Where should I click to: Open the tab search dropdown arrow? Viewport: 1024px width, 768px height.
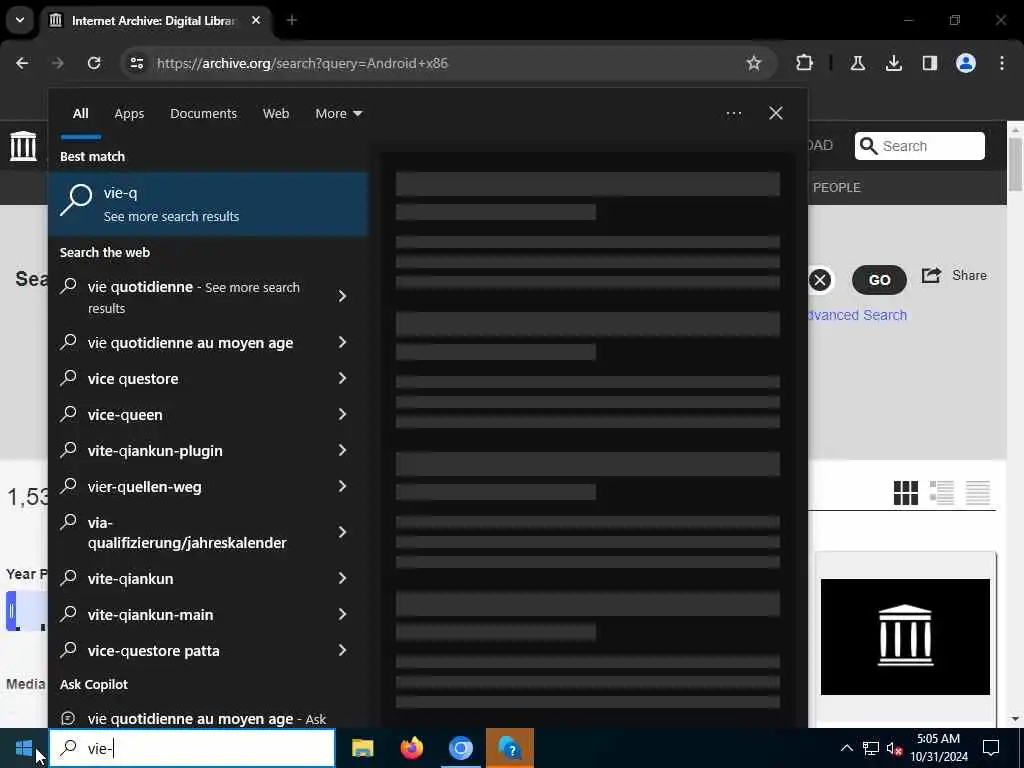point(20,20)
